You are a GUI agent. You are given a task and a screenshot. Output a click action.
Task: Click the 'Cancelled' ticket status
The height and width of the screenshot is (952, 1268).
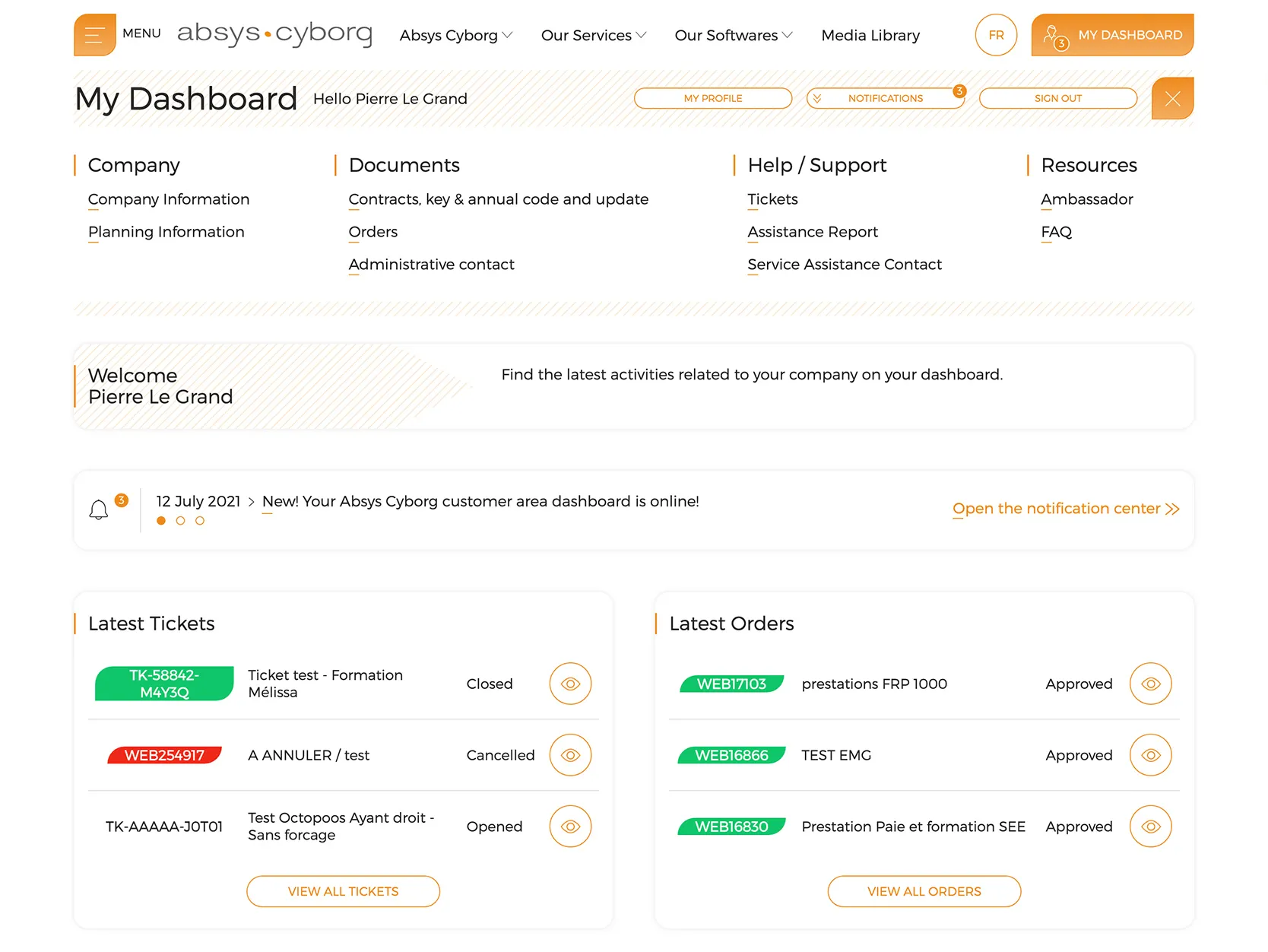(500, 755)
